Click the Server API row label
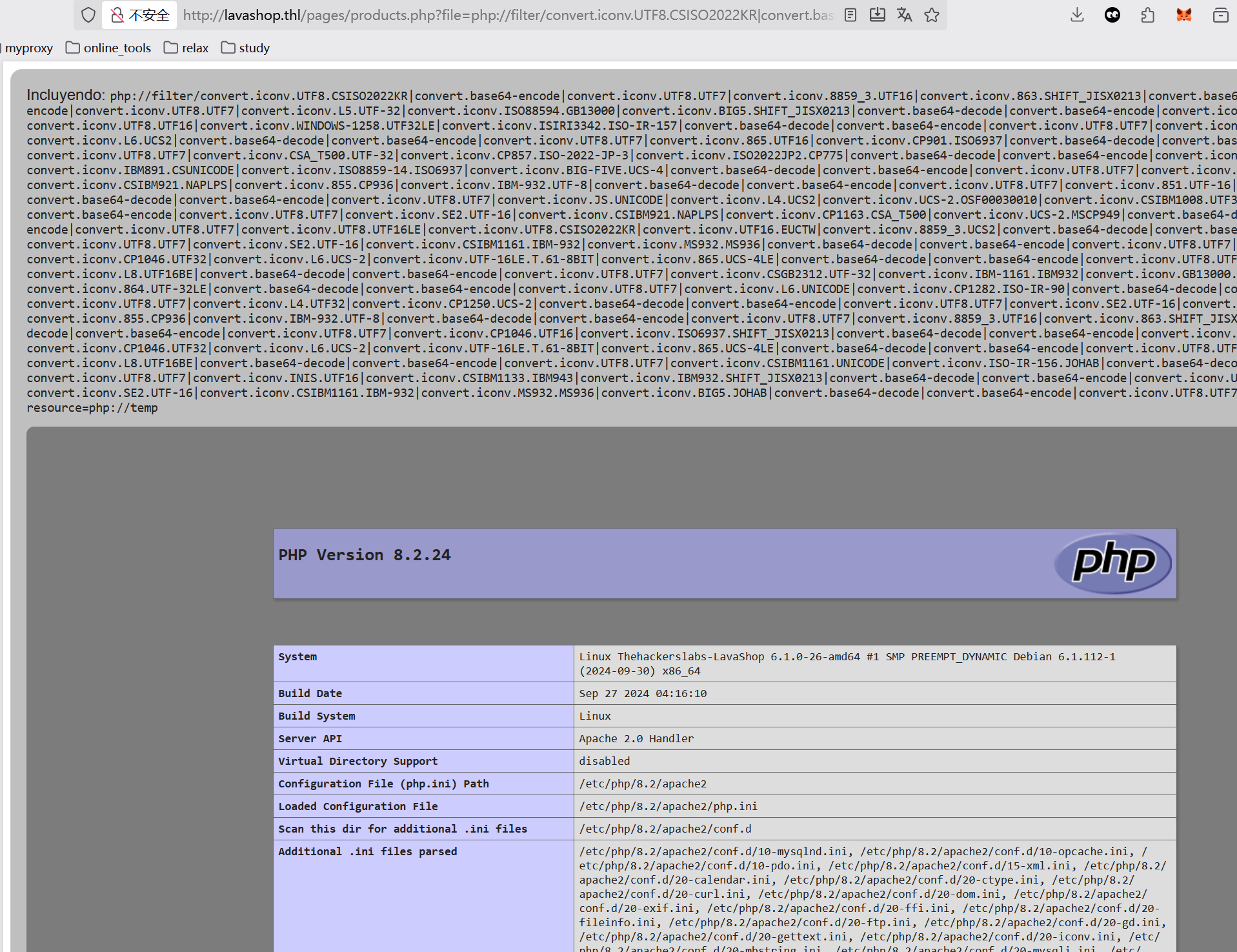 (310, 738)
